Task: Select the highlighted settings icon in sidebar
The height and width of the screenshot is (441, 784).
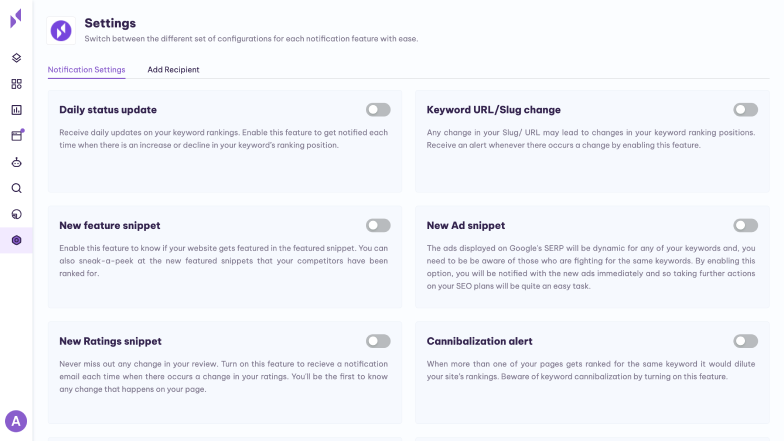Action: [16, 240]
